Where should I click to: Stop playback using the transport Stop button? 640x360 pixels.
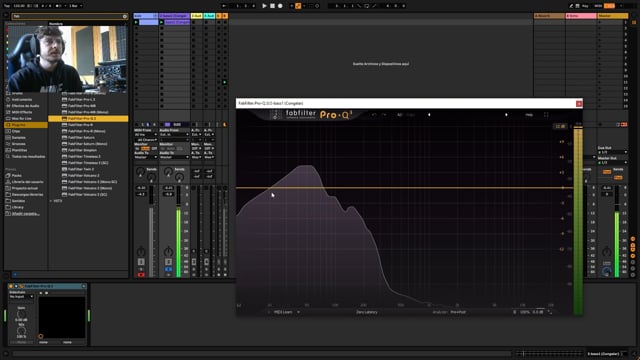click(x=272, y=6)
